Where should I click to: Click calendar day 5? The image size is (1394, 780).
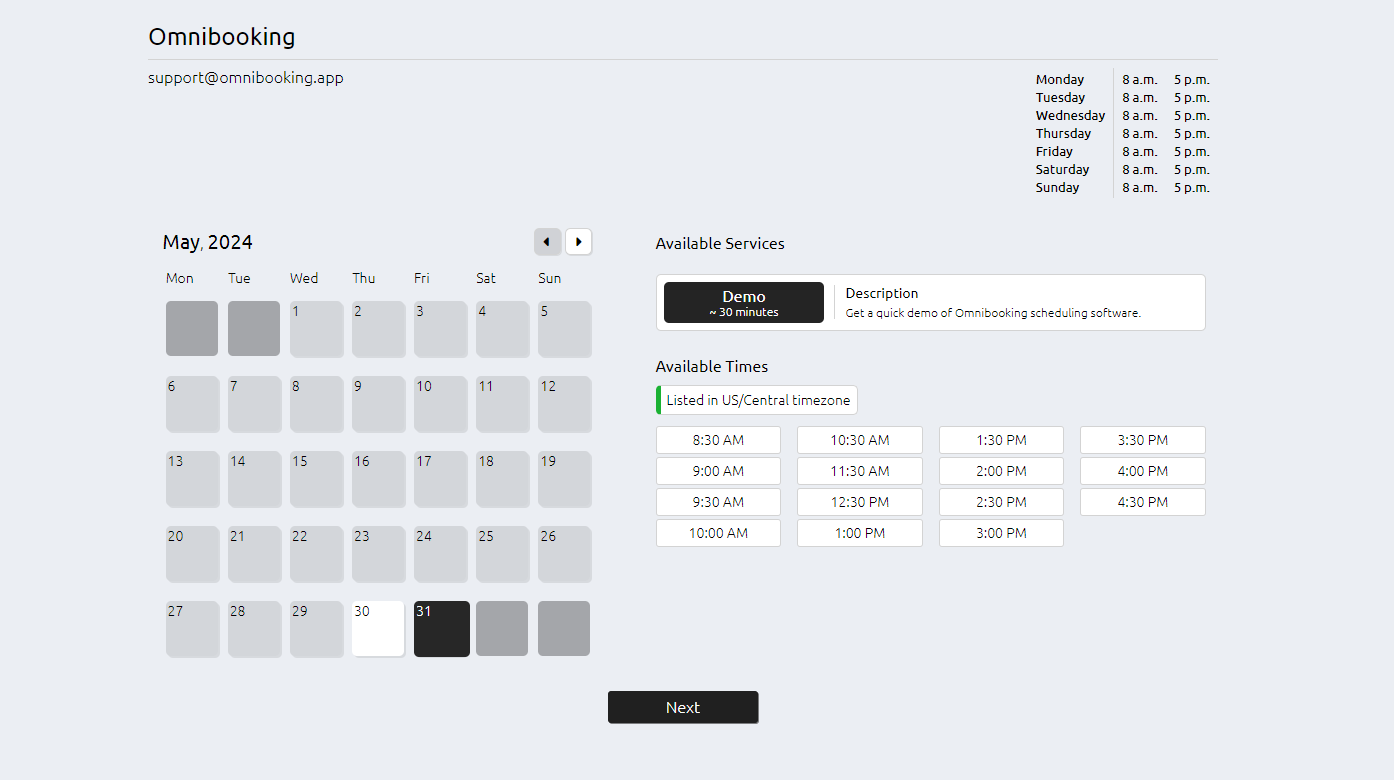click(564, 329)
